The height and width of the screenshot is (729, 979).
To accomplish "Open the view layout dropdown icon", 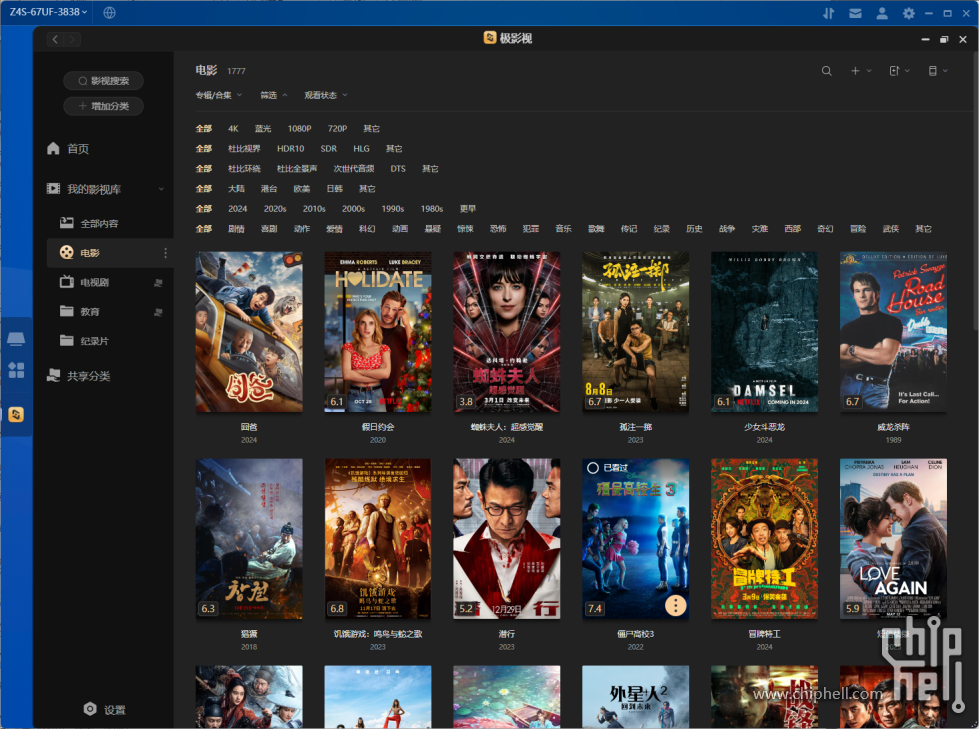I will click(899, 71).
